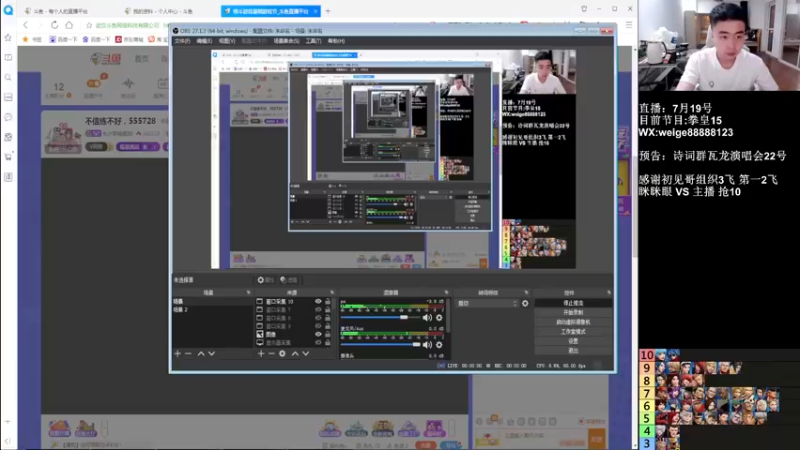Open chat bubble icon in browser sidebar
This screenshot has height=450, width=800.
click(x=8, y=117)
